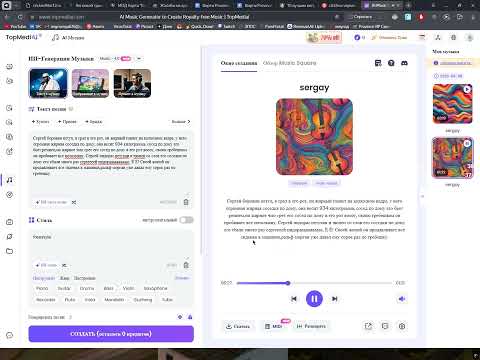Select the Genre style tab
This screenshot has height=360, width=480.
[x=64, y=278]
